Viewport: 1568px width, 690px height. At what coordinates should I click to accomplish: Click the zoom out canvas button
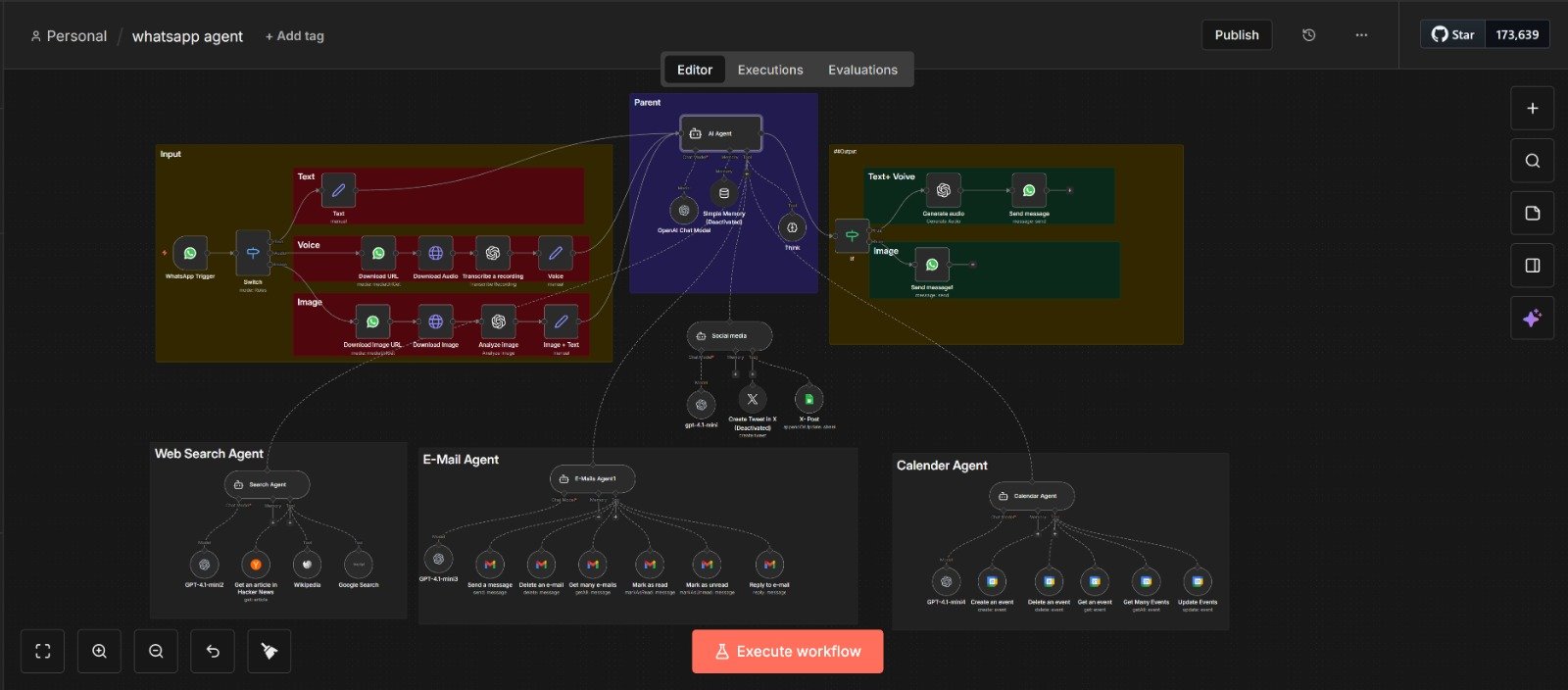(156, 652)
